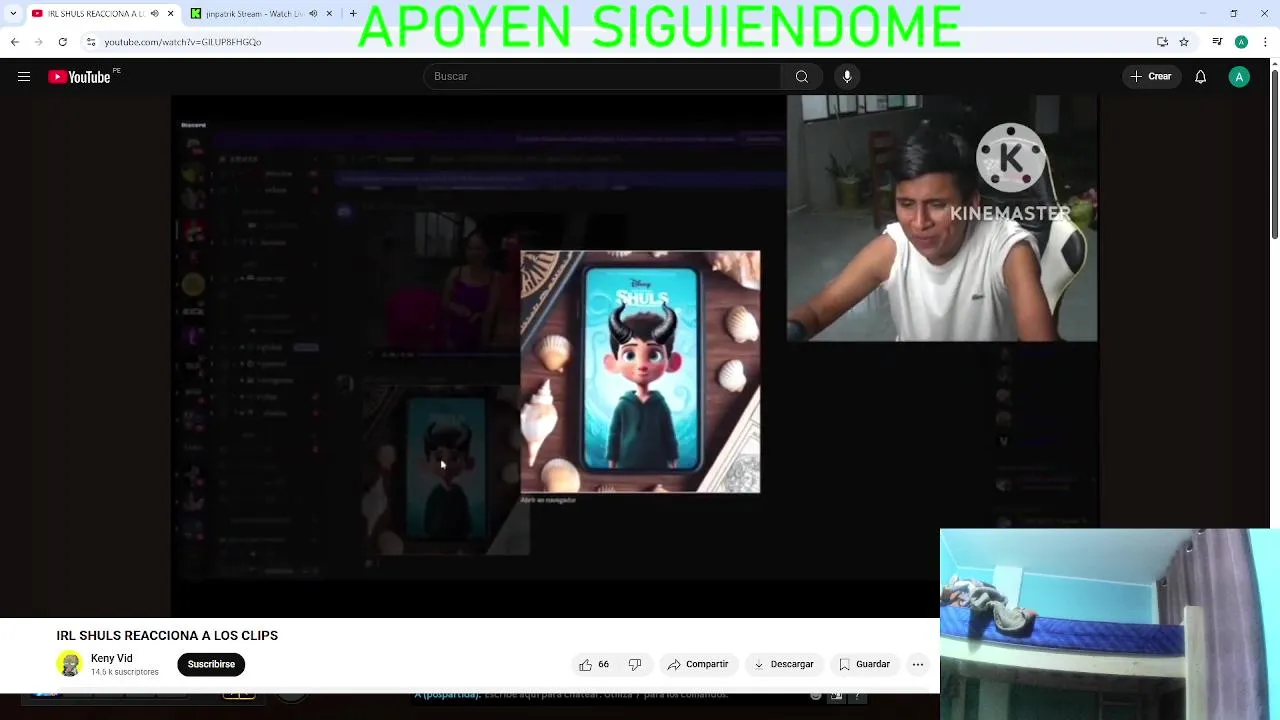Open the Keny Vid channel name link
The height and width of the screenshot is (720, 1280).
coord(112,658)
